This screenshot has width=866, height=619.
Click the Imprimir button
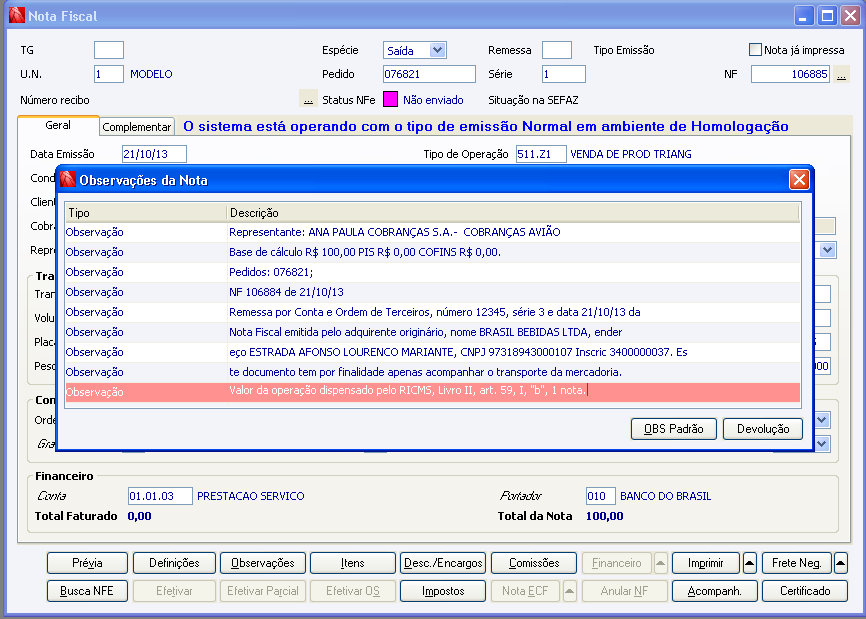pos(705,563)
